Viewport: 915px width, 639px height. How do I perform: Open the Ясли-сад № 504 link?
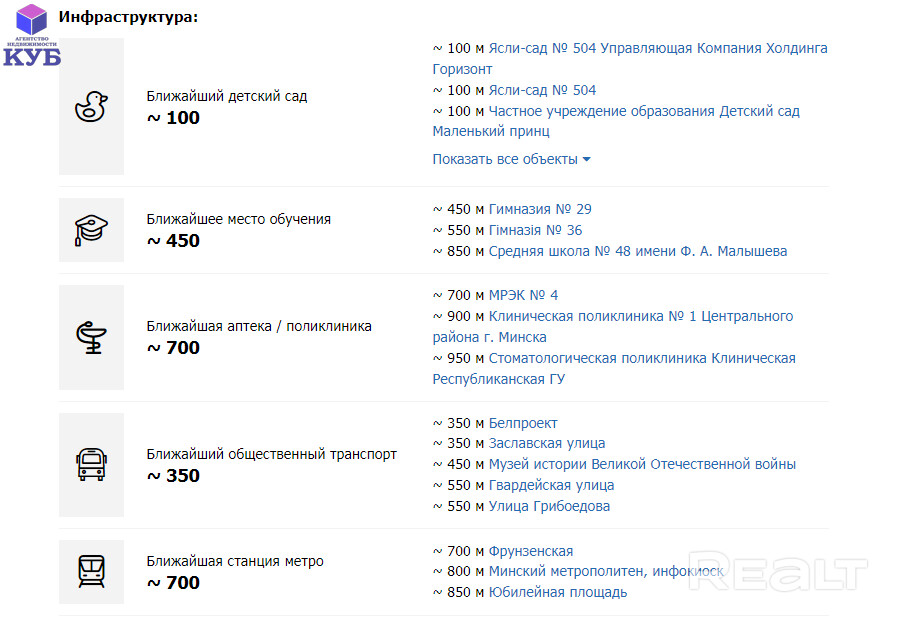542,90
